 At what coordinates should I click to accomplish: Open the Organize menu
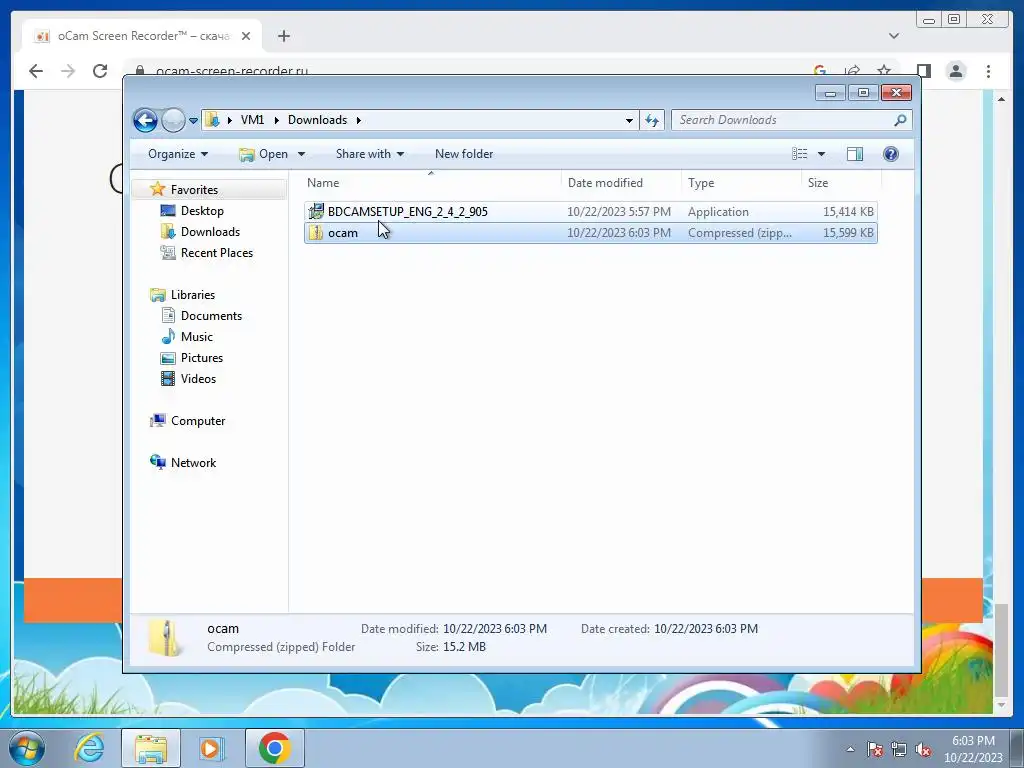tap(178, 154)
